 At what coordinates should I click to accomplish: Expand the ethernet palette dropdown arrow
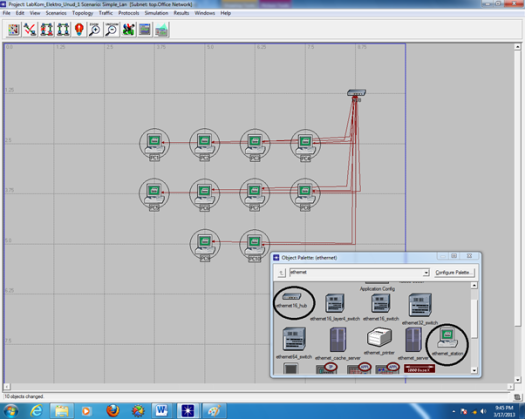[x=426, y=273]
